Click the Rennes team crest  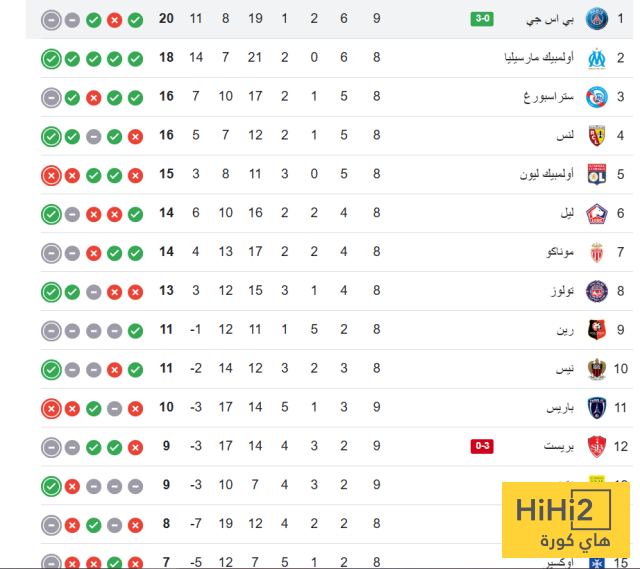click(597, 330)
